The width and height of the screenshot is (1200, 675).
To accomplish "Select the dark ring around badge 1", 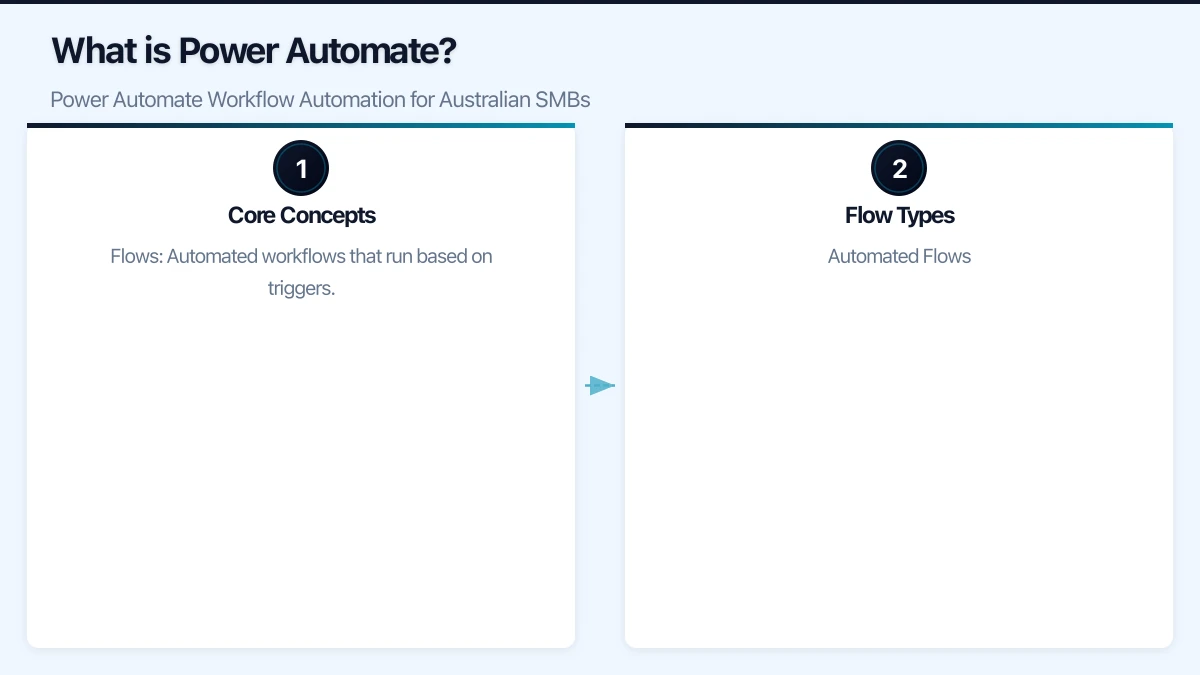I will [x=301, y=146].
